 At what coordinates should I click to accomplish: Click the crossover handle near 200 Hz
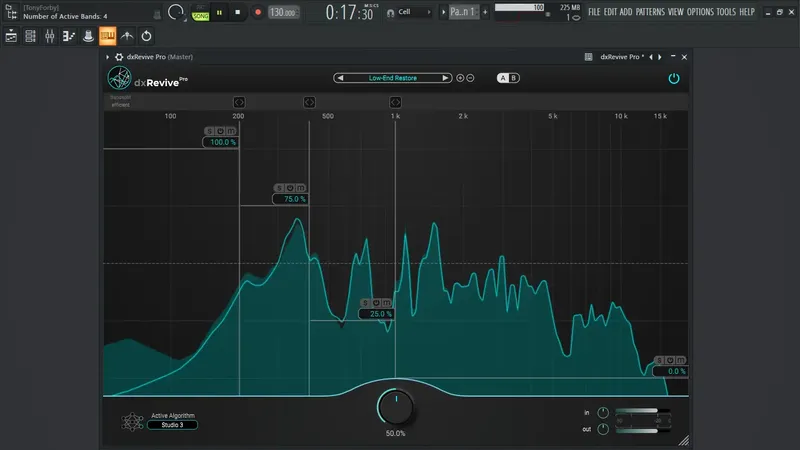[239, 103]
